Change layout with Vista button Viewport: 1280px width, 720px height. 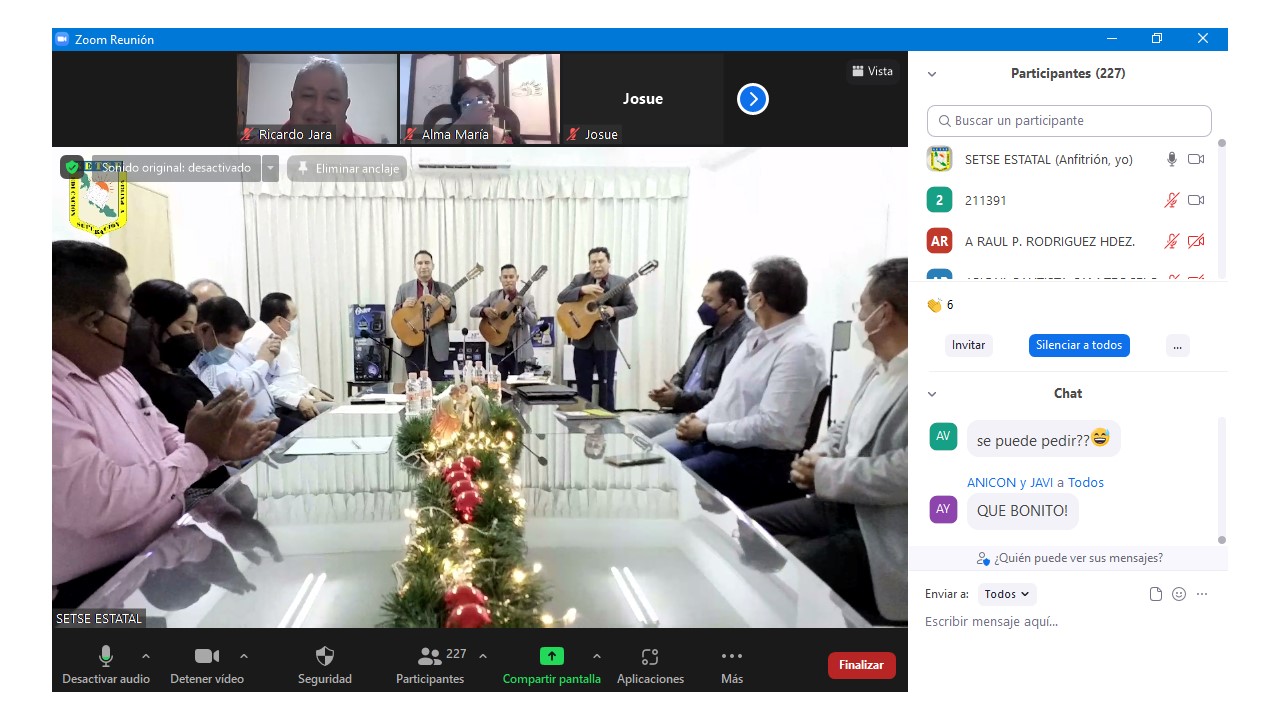click(x=872, y=71)
